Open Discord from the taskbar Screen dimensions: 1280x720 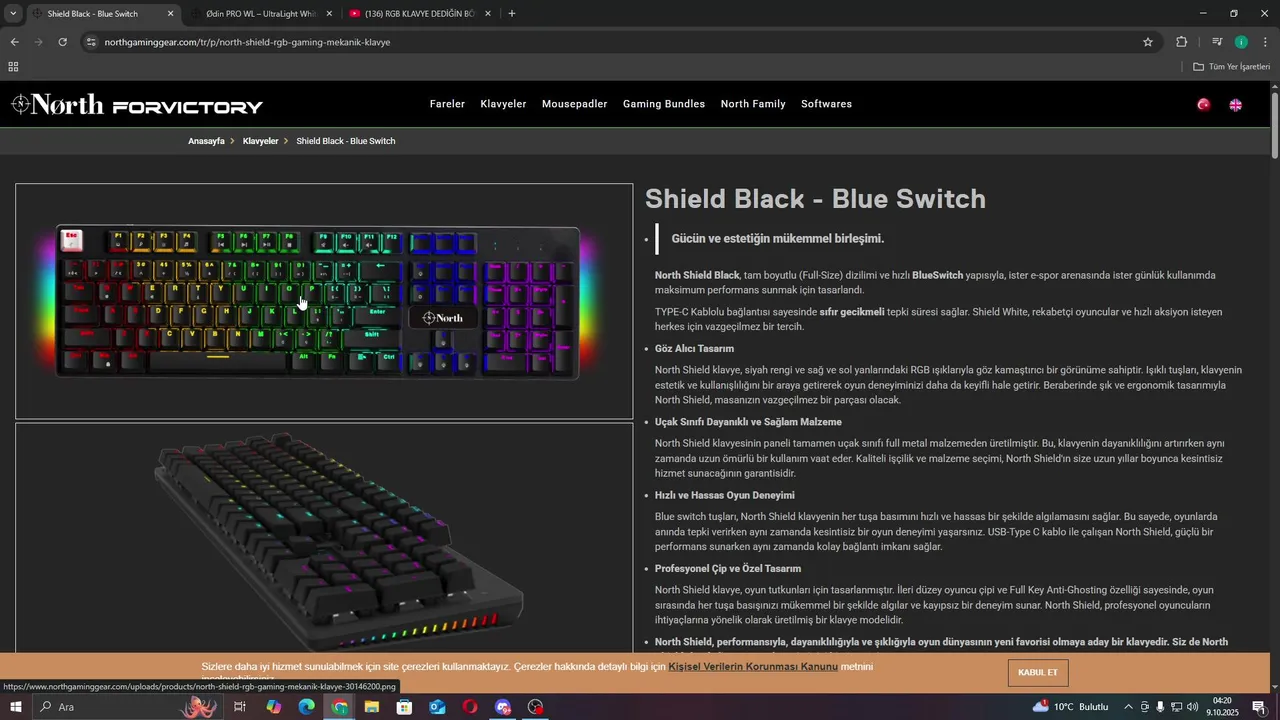[x=502, y=707]
